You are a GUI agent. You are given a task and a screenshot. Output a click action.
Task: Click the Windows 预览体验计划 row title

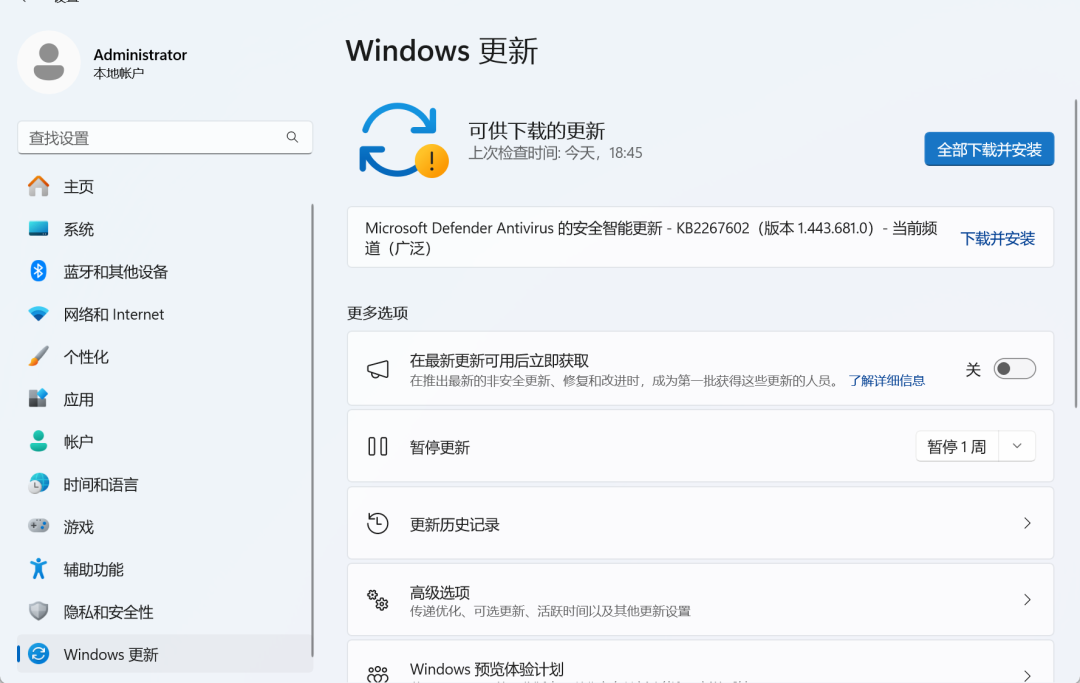[486, 669]
